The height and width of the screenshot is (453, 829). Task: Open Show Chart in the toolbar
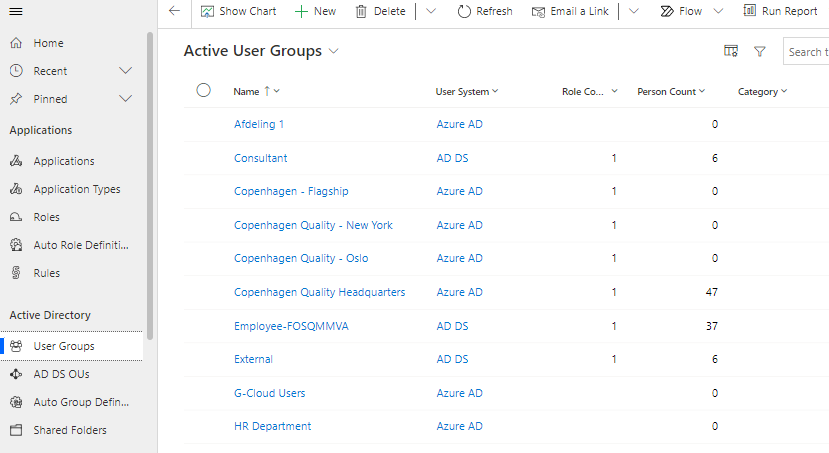238,11
